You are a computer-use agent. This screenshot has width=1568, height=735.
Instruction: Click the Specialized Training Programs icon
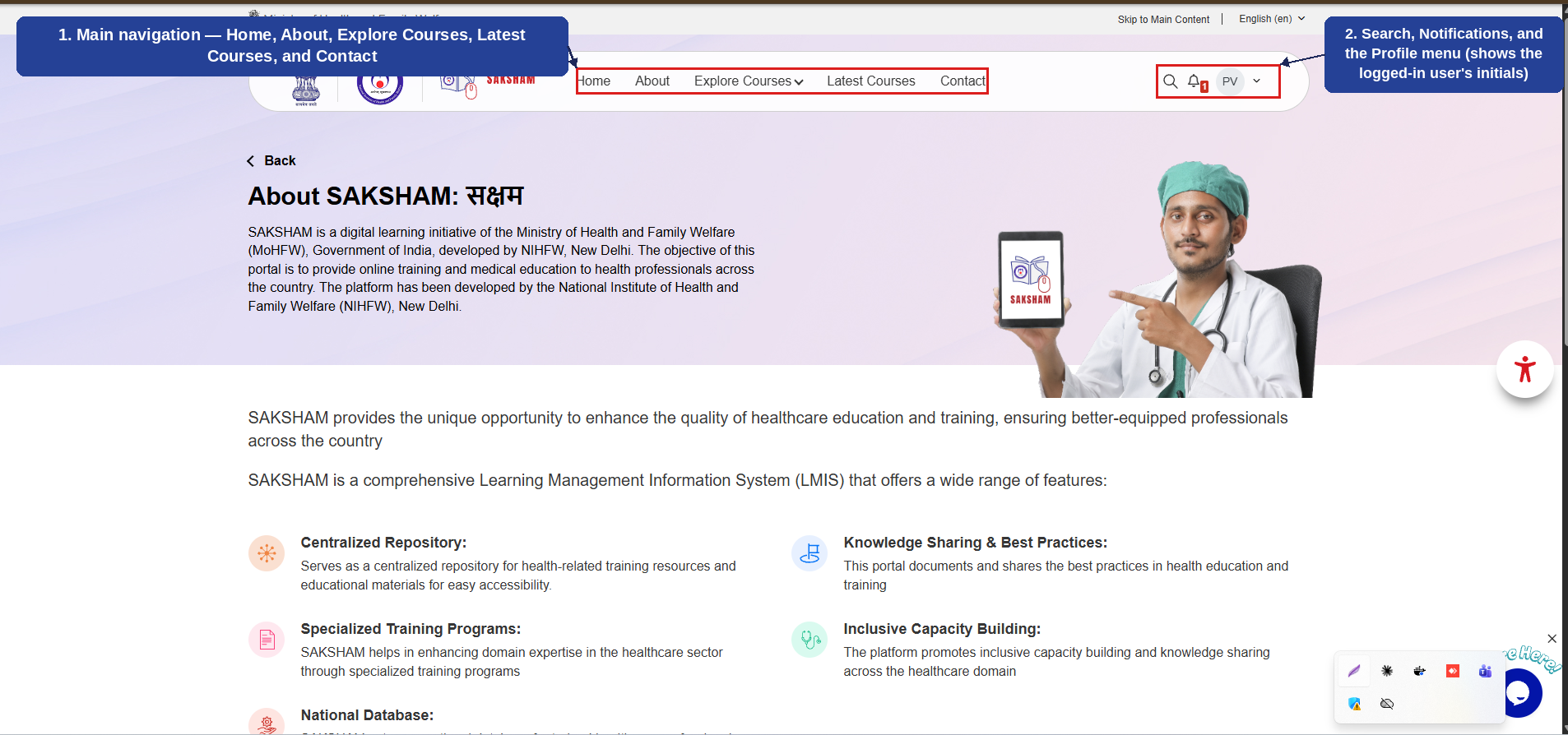tap(267, 640)
